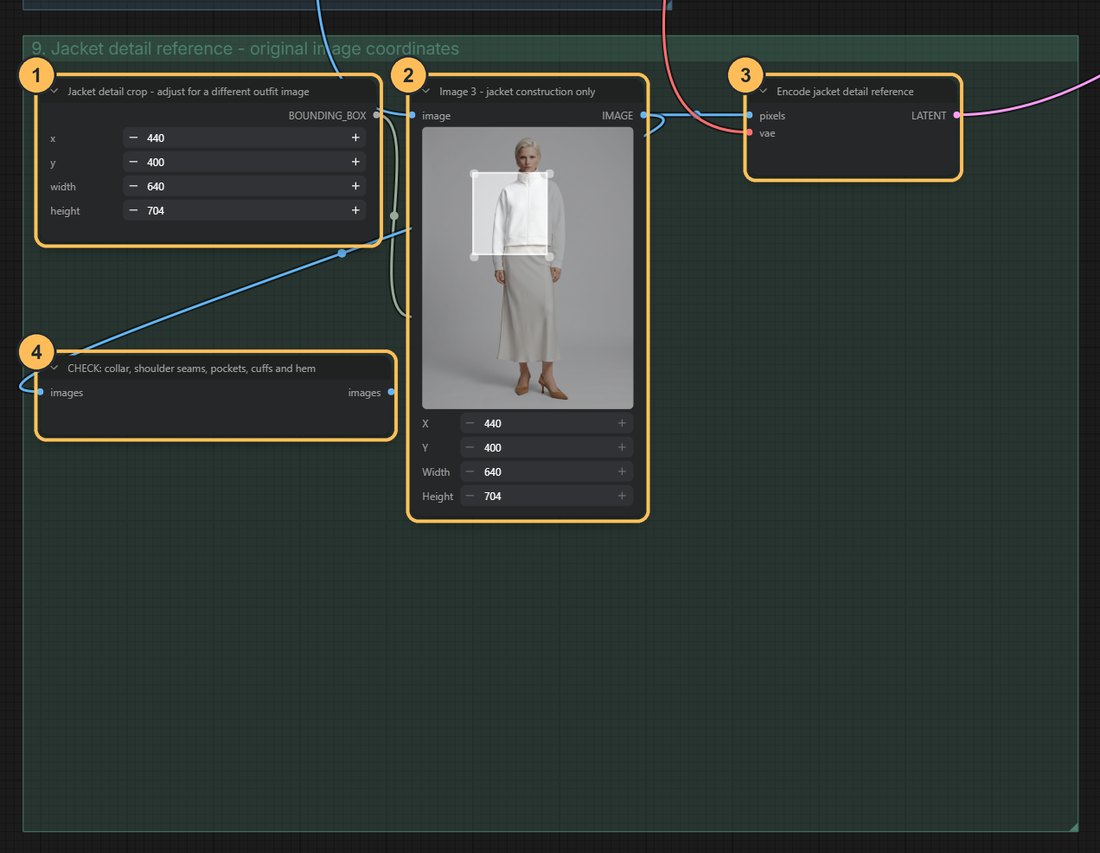Image resolution: width=1100 pixels, height=853 pixels.
Task: Click plus on X in Image 3 node
Action: [622, 423]
